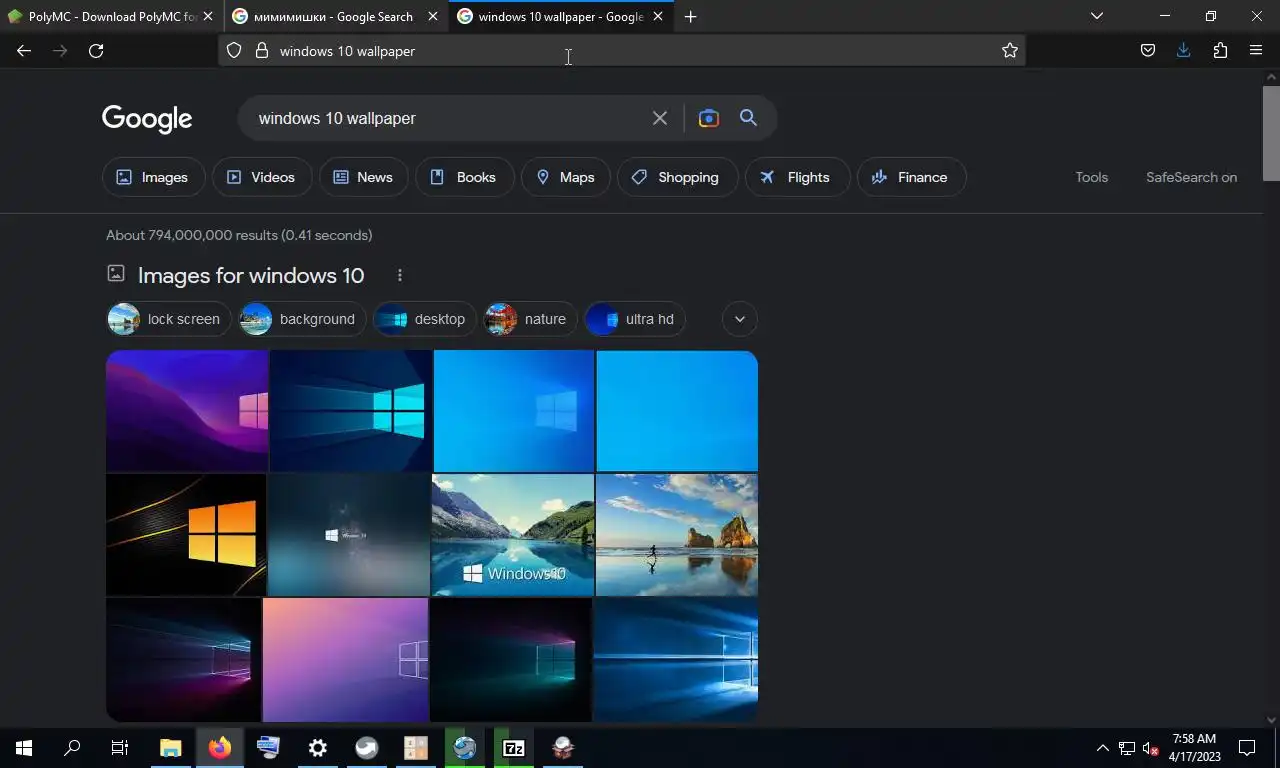This screenshot has width=1280, height=768.
Task: Expand more image filter chips
Action: [740, 319]
